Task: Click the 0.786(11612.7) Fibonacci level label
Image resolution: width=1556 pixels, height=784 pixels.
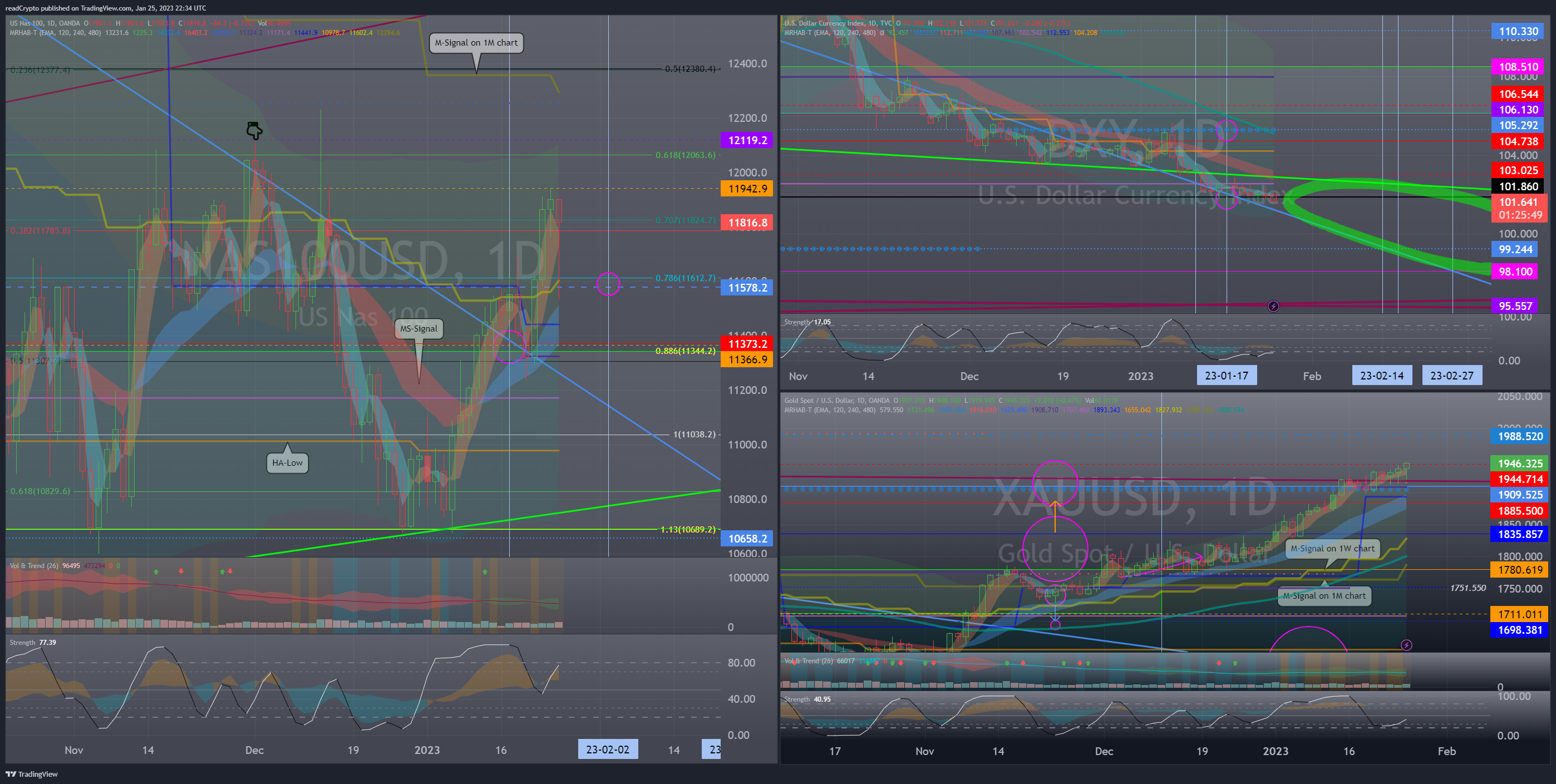Action: click(686, 278)
